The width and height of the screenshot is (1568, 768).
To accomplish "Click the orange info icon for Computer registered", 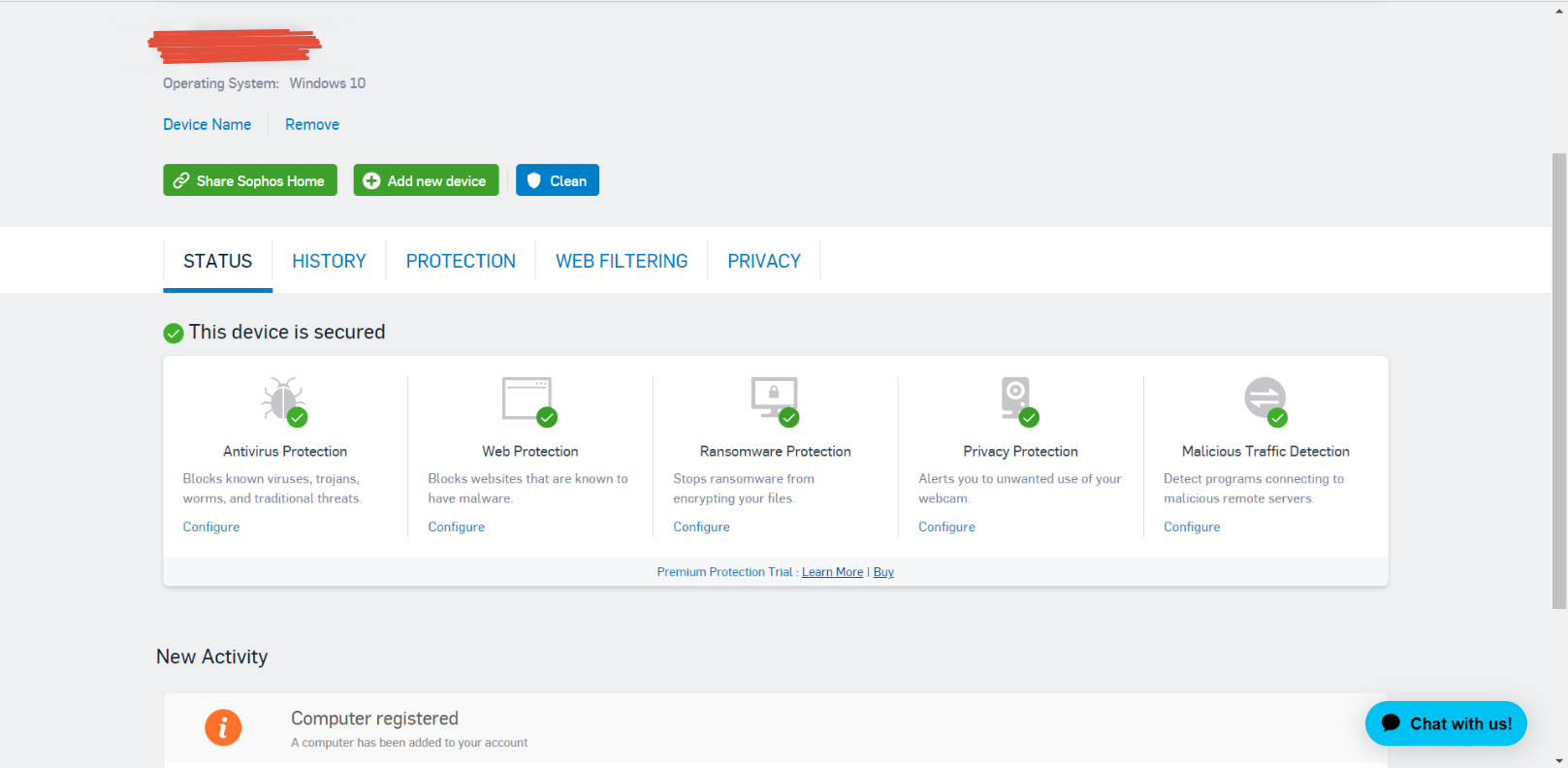I will (223, 727).
